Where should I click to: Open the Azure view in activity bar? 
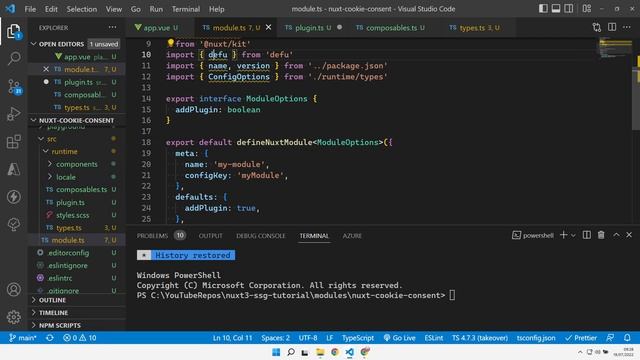[14, 169]
